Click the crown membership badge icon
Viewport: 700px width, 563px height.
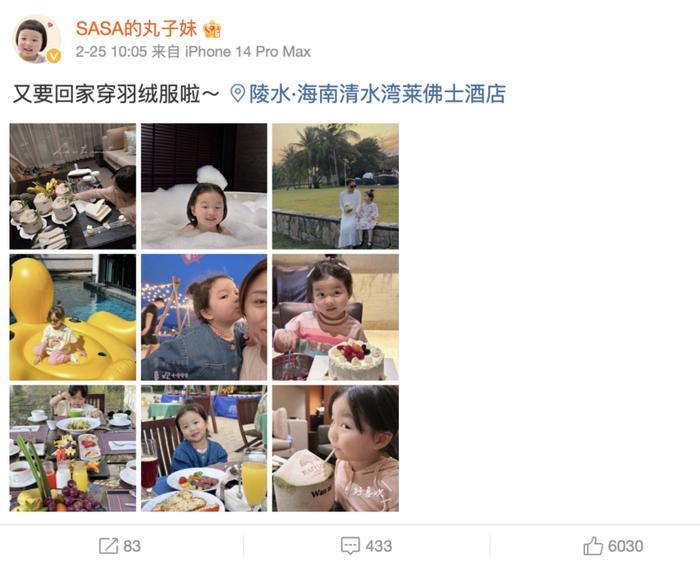pyautogui.click(x=212, y=30)
